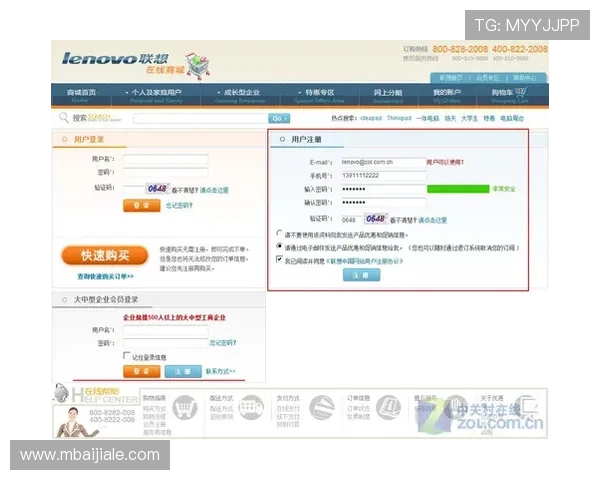This screenshot has height=480, width=600.
Task: Click the headset icon of 在线帮助 Help Center
Action: pyautogui.click(x=61, y=393)
